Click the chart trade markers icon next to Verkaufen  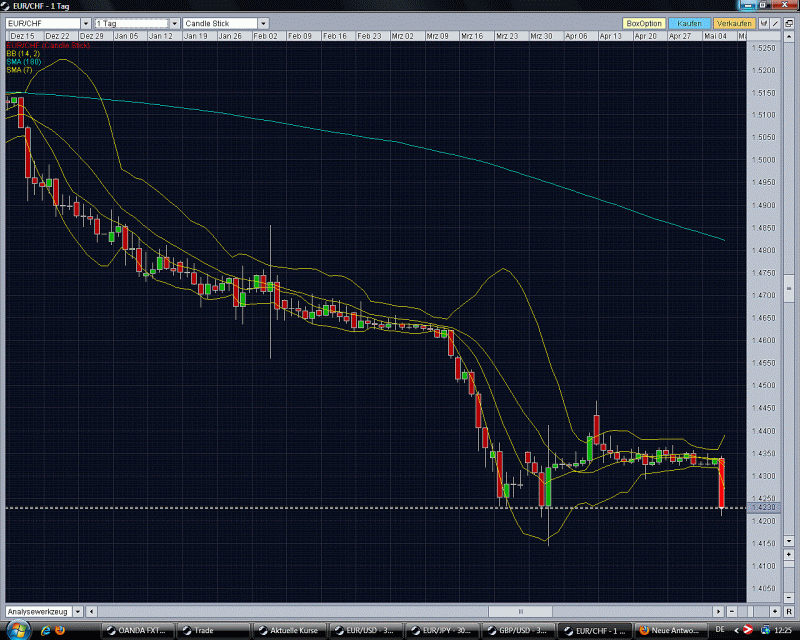point(763,23)
